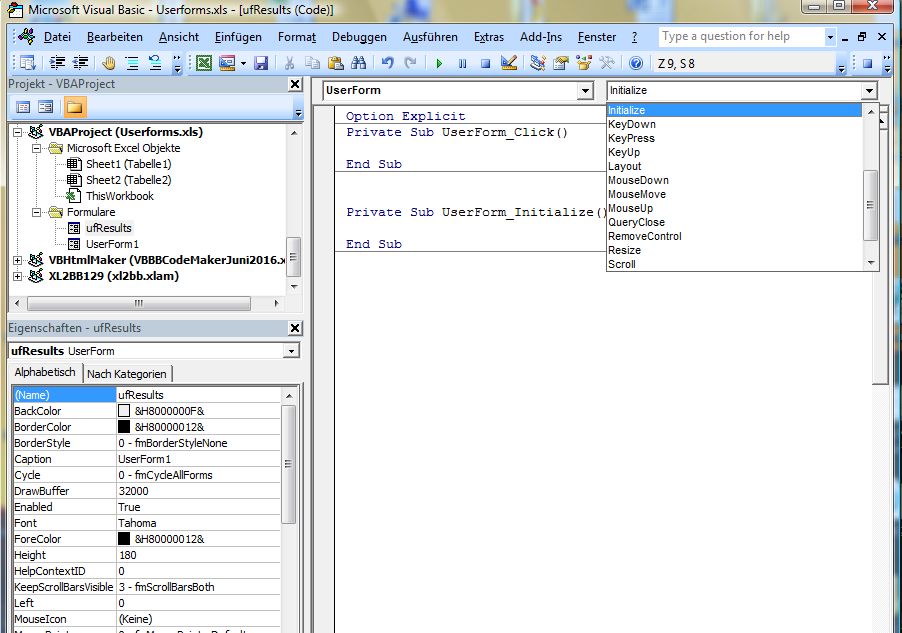Click the Height property row
Viewport: 902px width, 633px height.
tap(147, 555)
